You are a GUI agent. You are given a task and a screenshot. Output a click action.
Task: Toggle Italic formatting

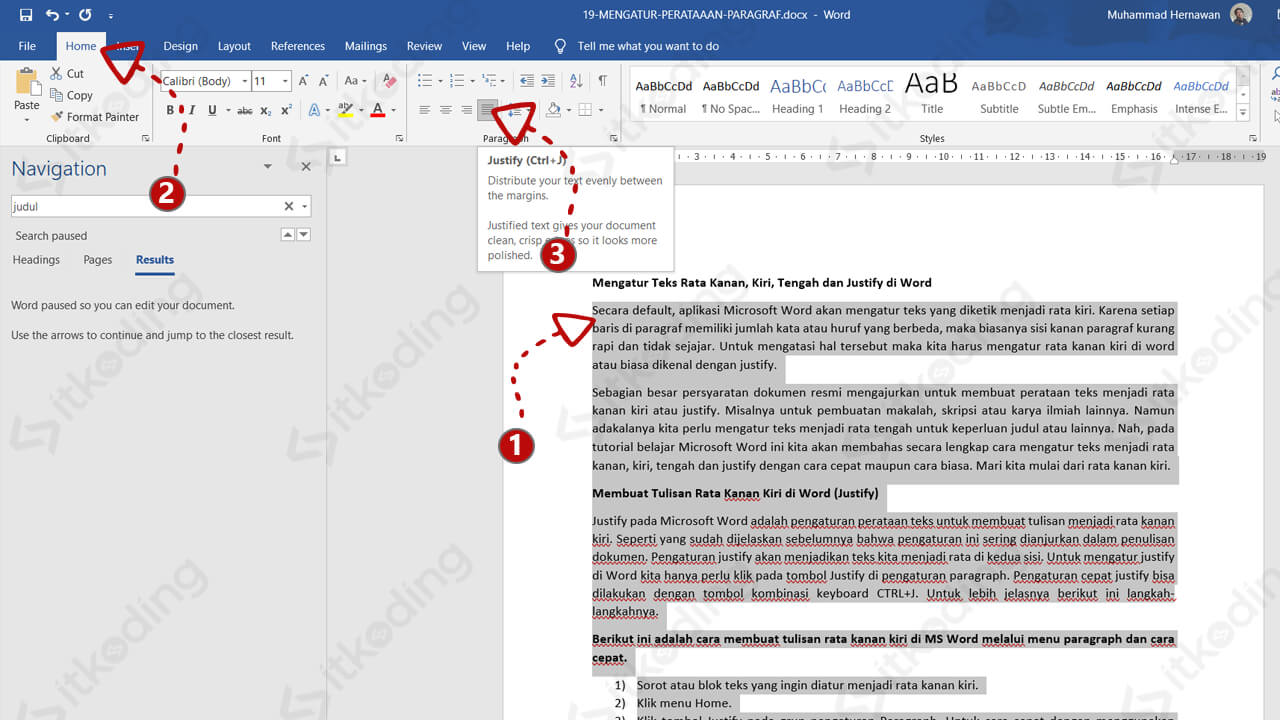[x=191, y=110]
